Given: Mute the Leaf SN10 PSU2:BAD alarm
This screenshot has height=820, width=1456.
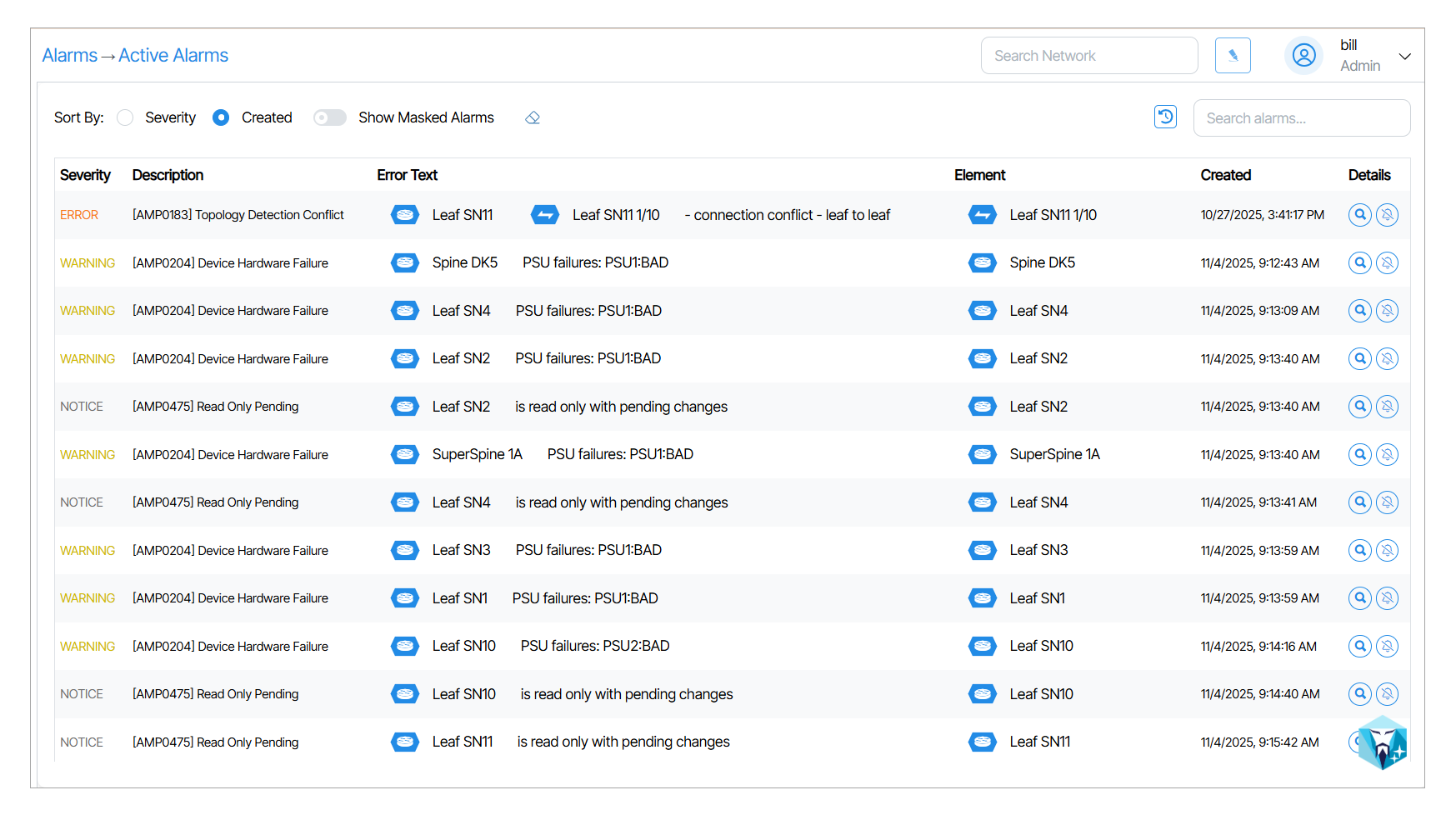Looking at the screenshot, I should click(x=1387, y=647).
